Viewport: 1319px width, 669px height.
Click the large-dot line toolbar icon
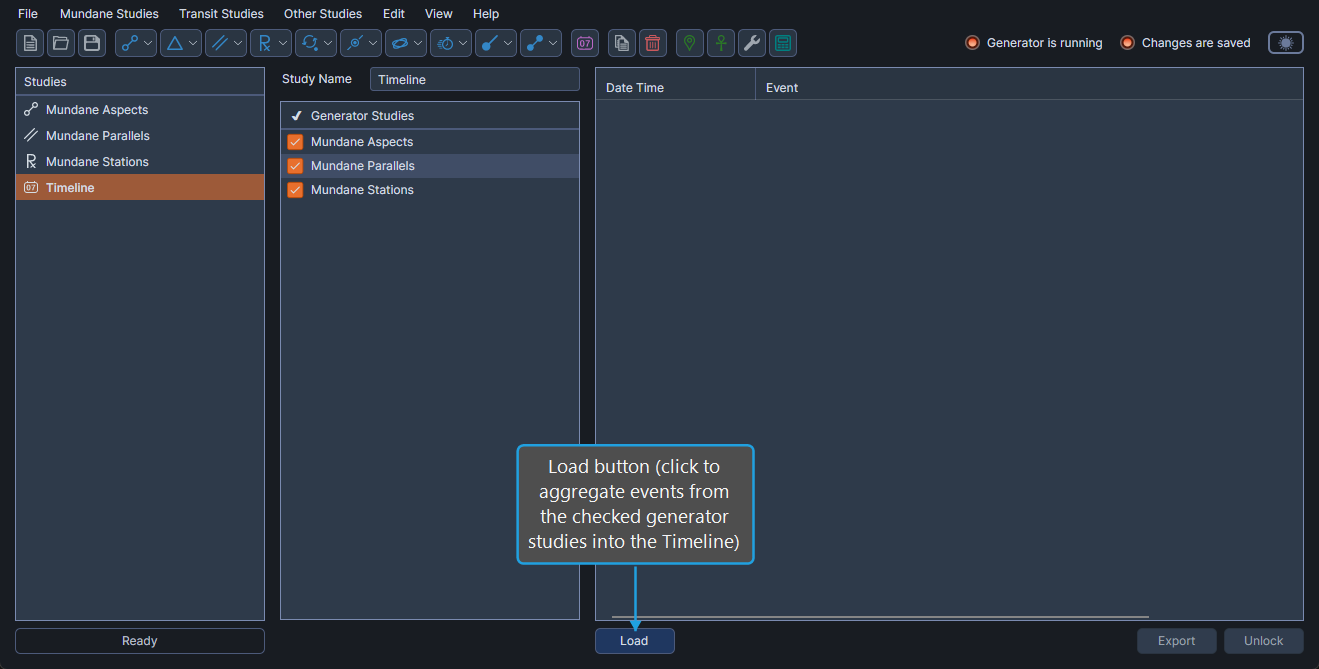click(x=490, y=43)
